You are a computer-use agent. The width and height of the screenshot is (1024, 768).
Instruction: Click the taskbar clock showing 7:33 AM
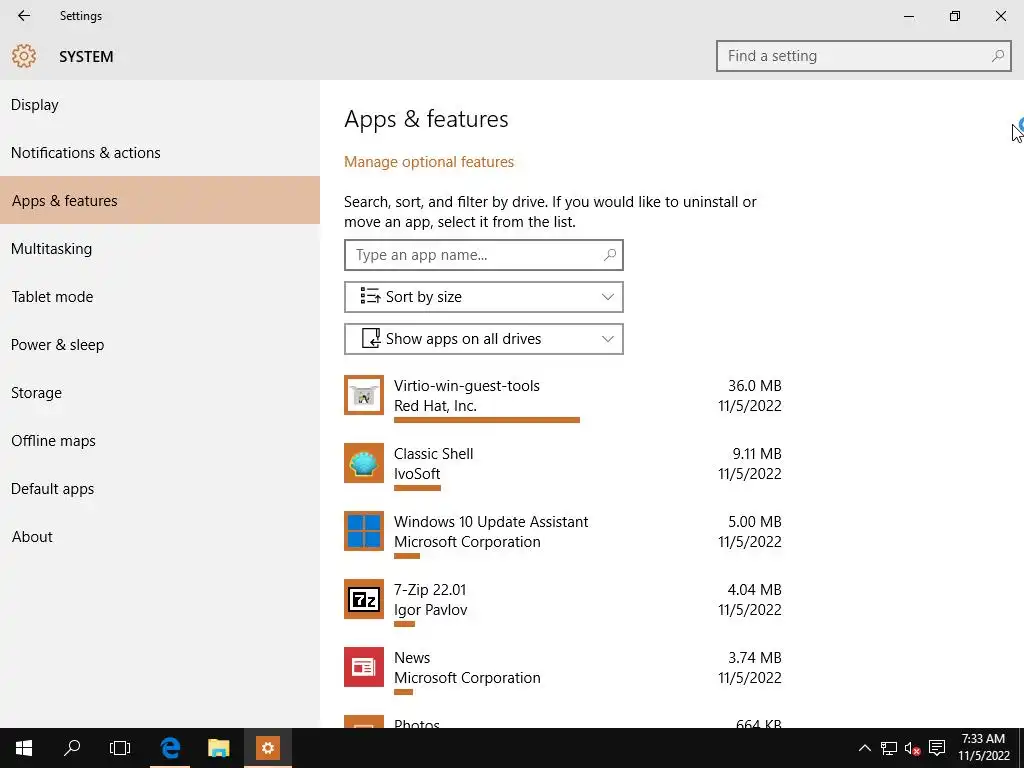984,747
